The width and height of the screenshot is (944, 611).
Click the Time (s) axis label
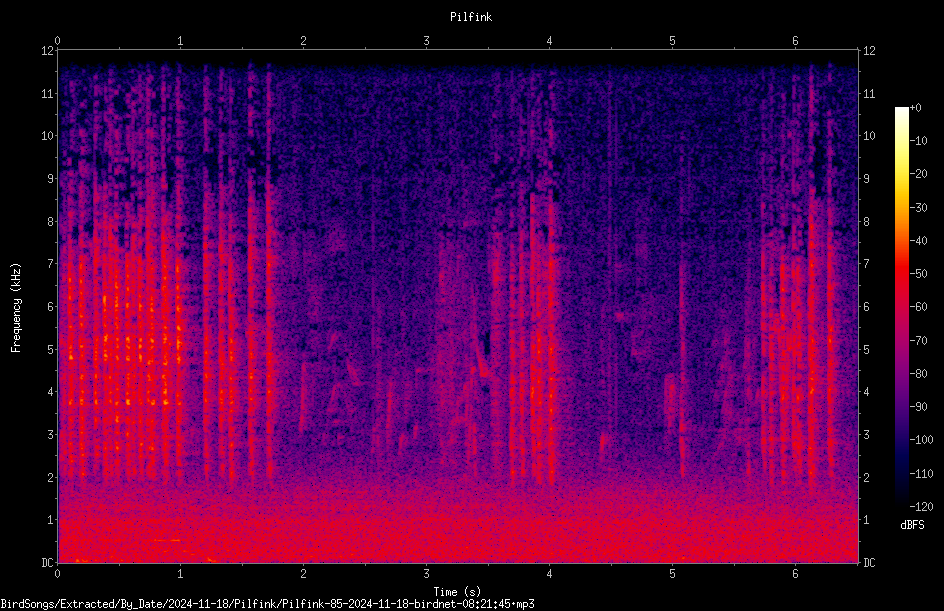coord(458,592)
